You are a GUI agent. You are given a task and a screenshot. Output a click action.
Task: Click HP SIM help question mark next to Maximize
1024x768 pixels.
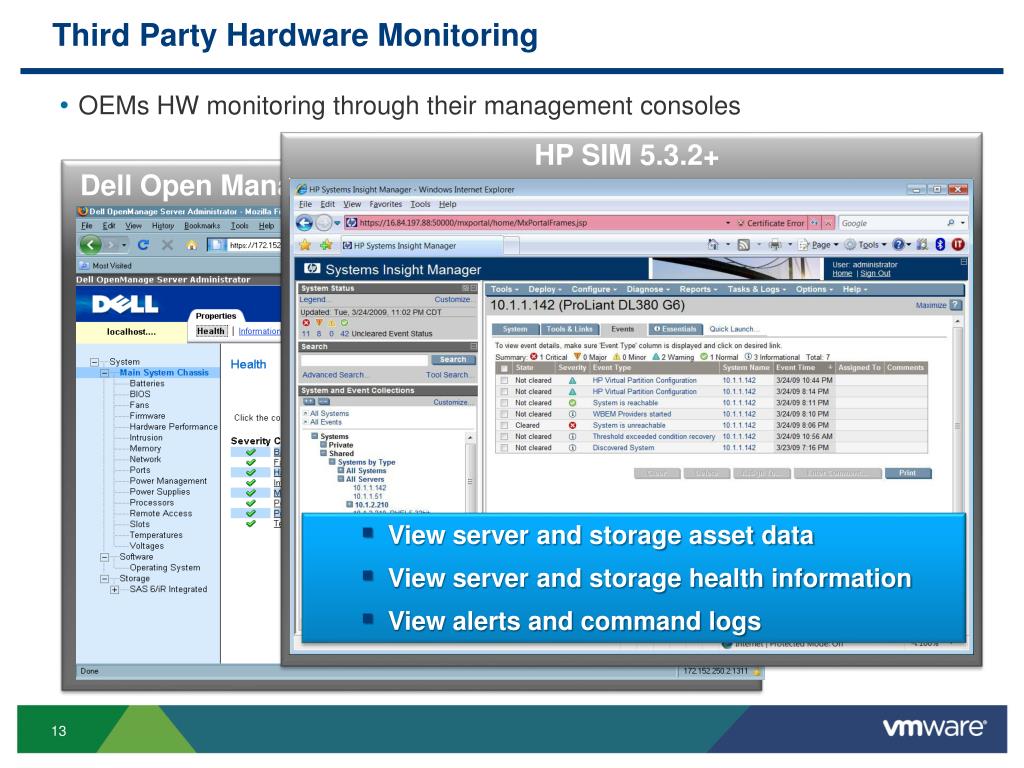pos(955,305)
